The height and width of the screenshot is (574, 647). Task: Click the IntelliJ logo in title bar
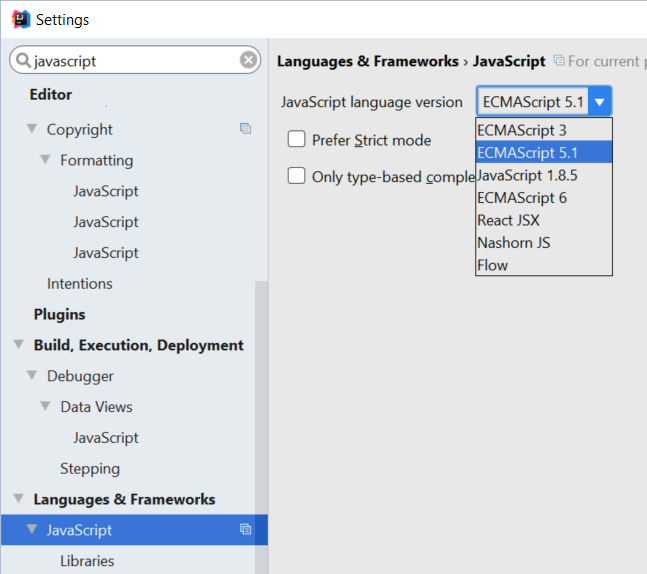click(19, 19)
